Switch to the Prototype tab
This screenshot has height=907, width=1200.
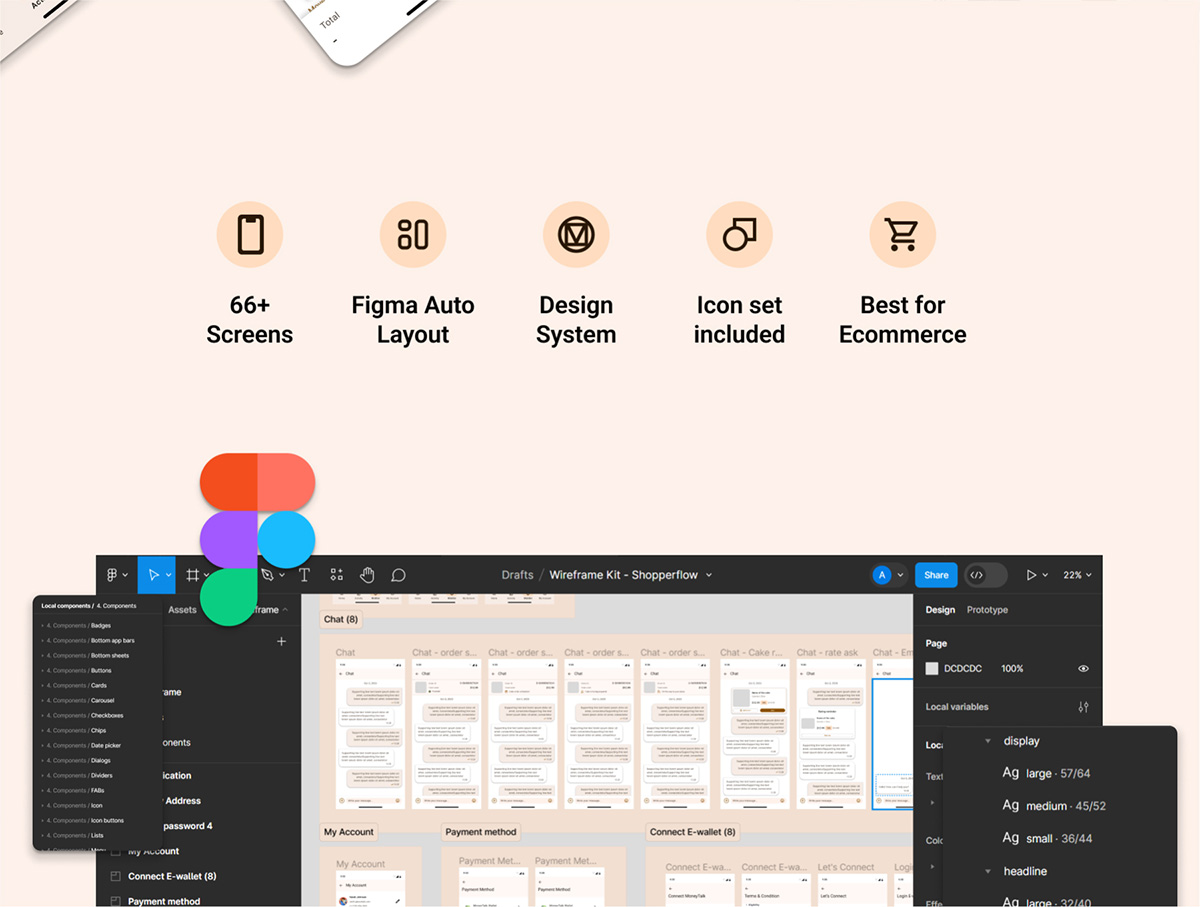pyautogui.click(x=987, y=610)
